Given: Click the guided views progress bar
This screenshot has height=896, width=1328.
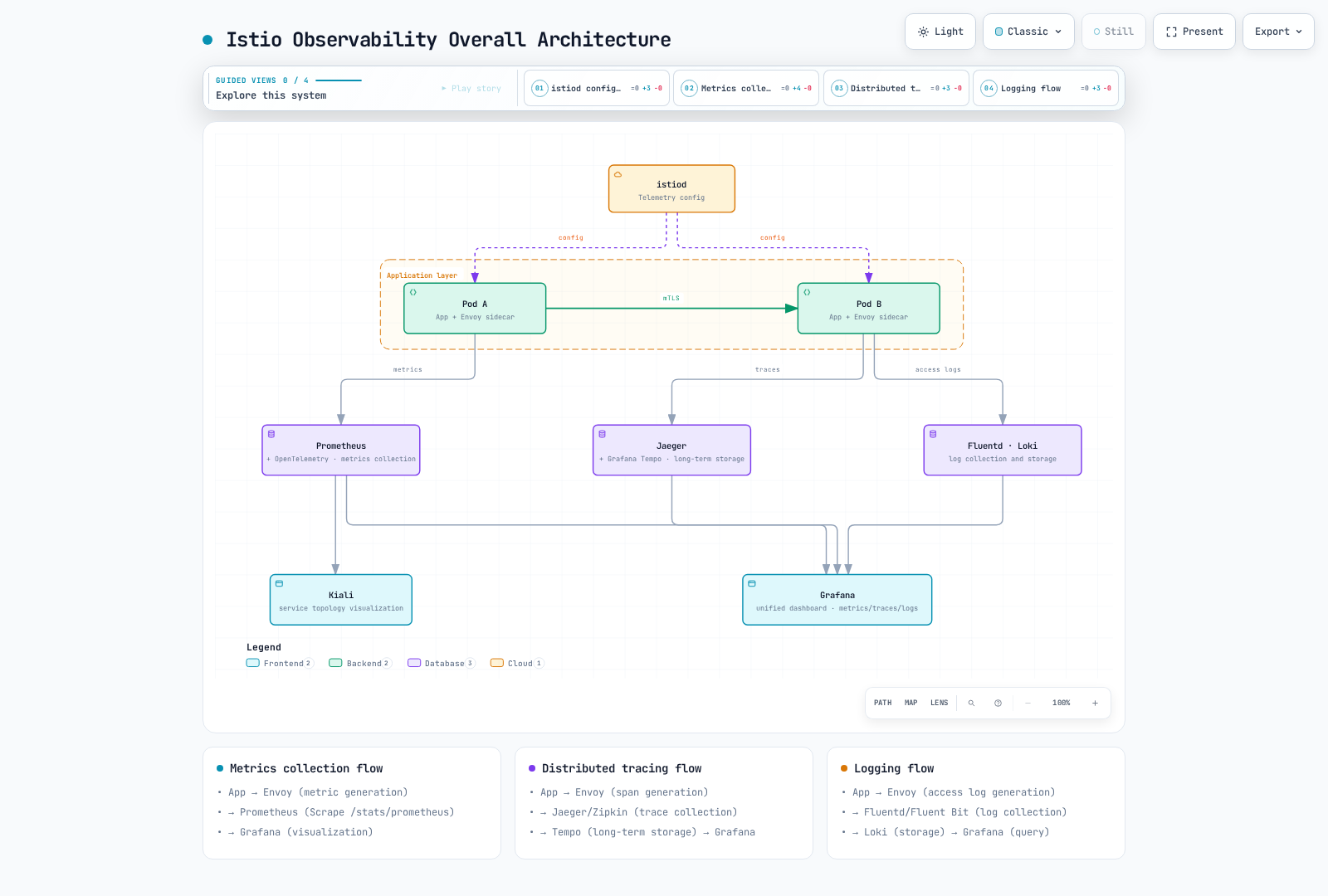Looking at the screenshot, I should click(x=339, y=80).
